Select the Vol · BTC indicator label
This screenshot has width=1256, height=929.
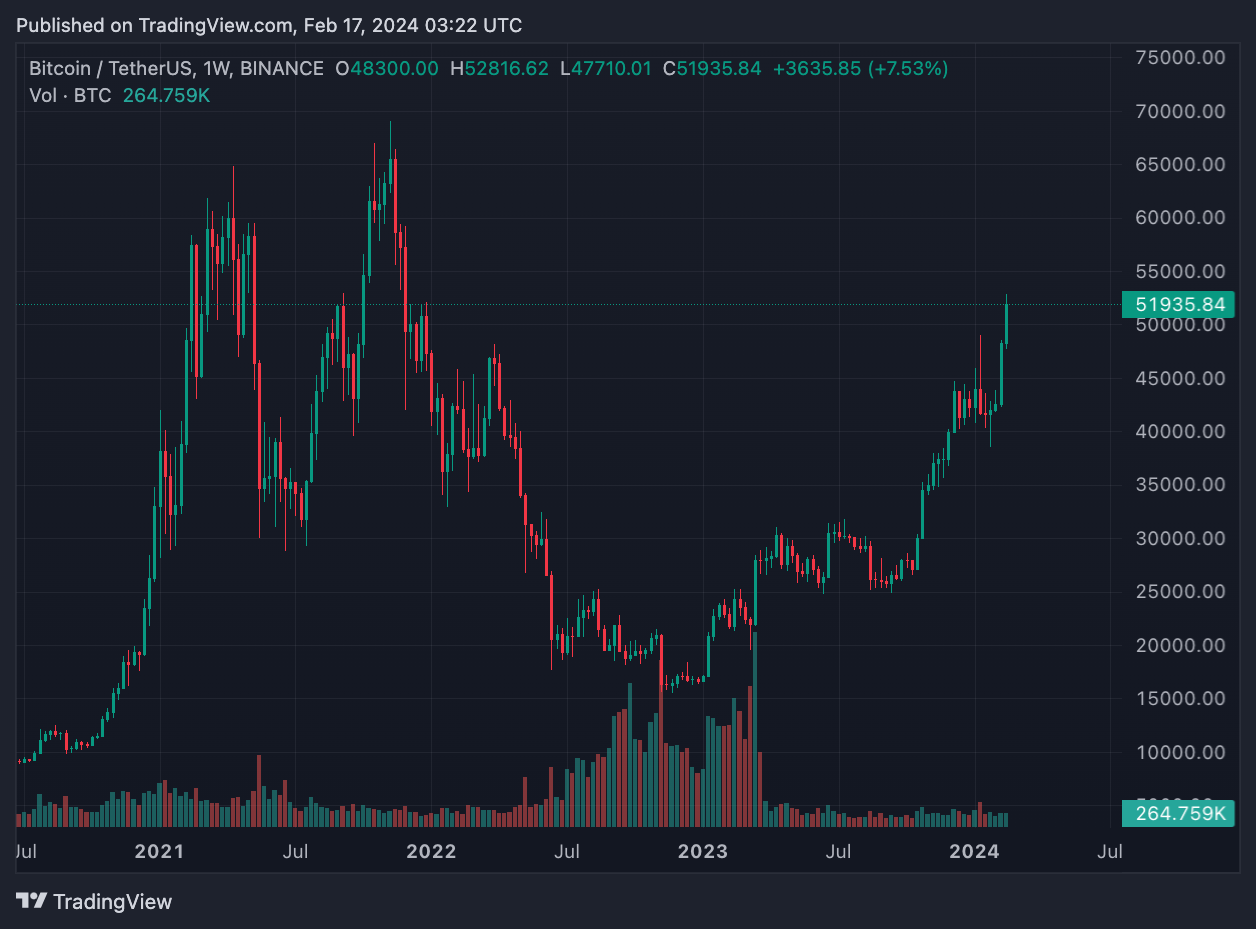point(69,95)
